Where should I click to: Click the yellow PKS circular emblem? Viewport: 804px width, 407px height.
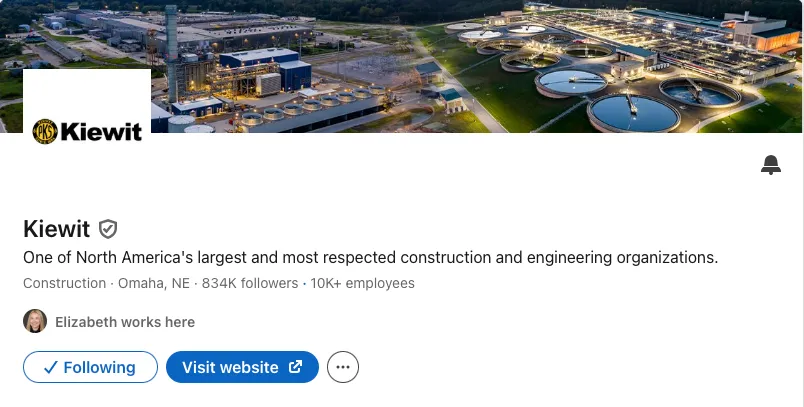point(45,132)
